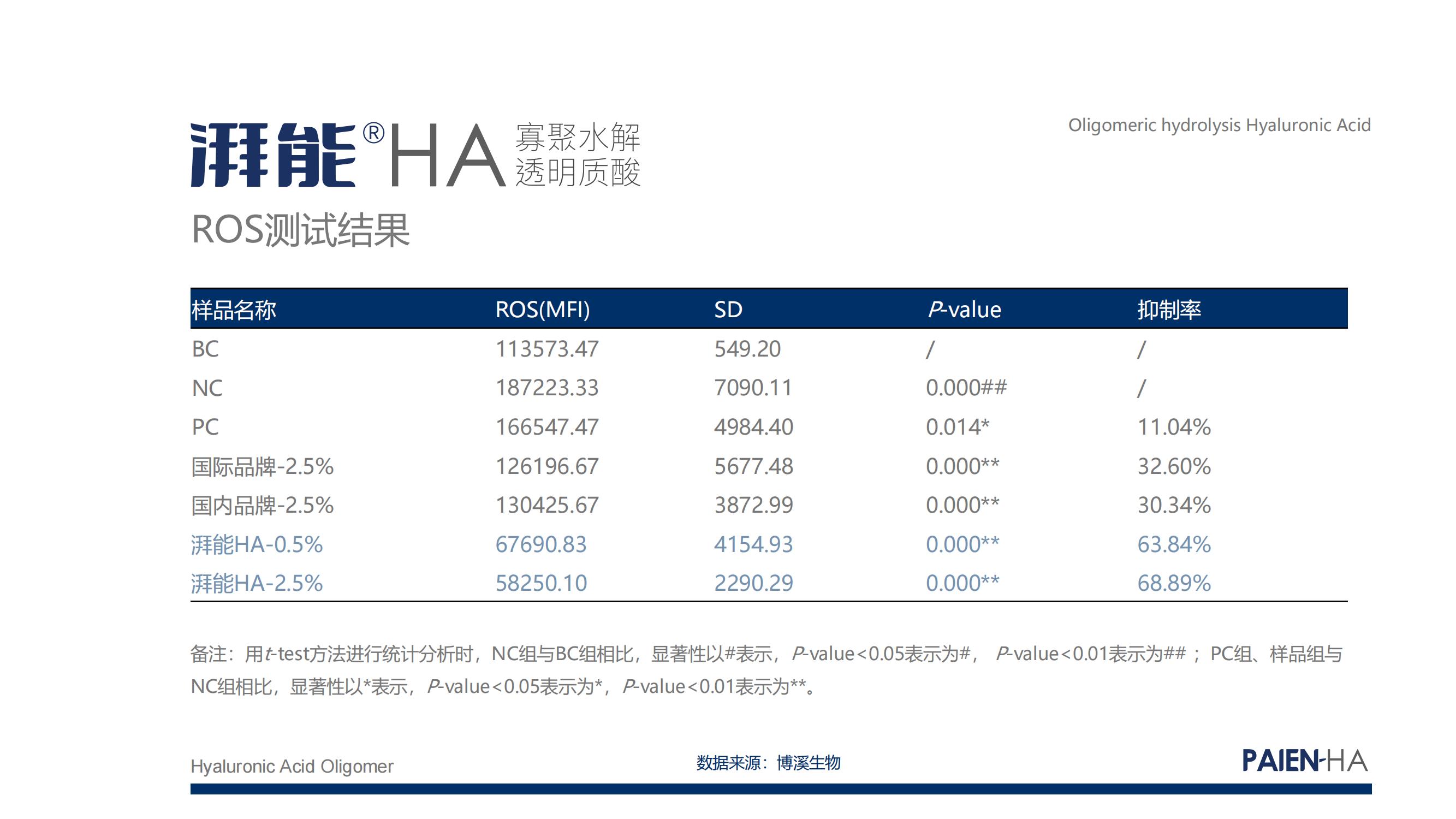Select the row label 国内品牌-2.5%
Viewport: 1456px width, 819px height.
262,505
